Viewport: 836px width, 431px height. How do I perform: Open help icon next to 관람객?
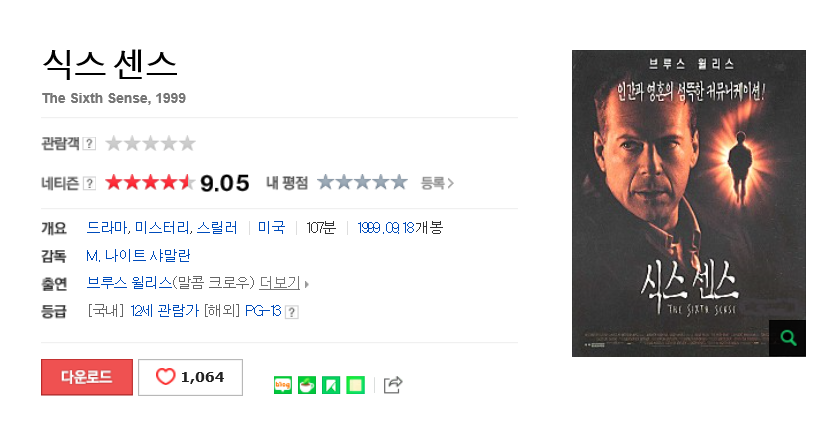coord(89,144)
